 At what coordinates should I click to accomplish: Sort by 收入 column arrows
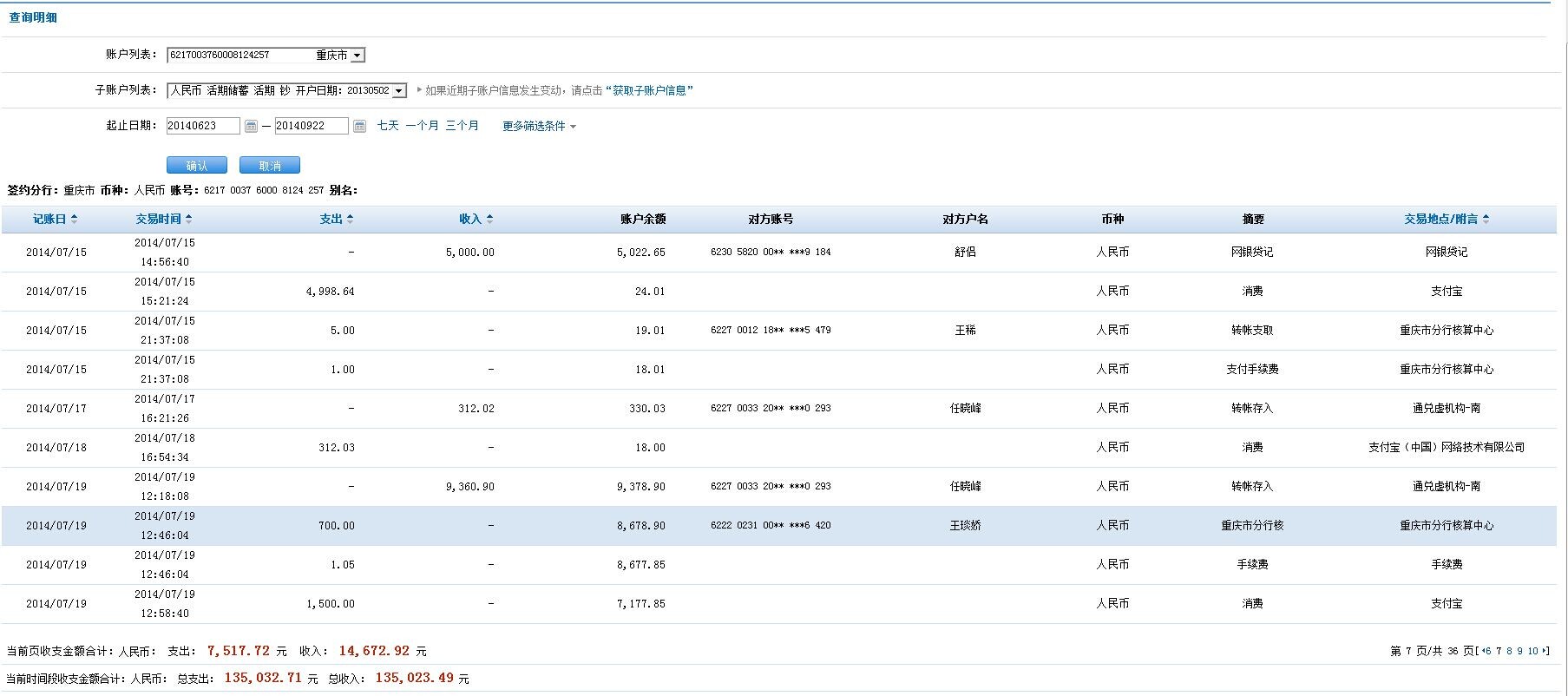pos(489,220)
